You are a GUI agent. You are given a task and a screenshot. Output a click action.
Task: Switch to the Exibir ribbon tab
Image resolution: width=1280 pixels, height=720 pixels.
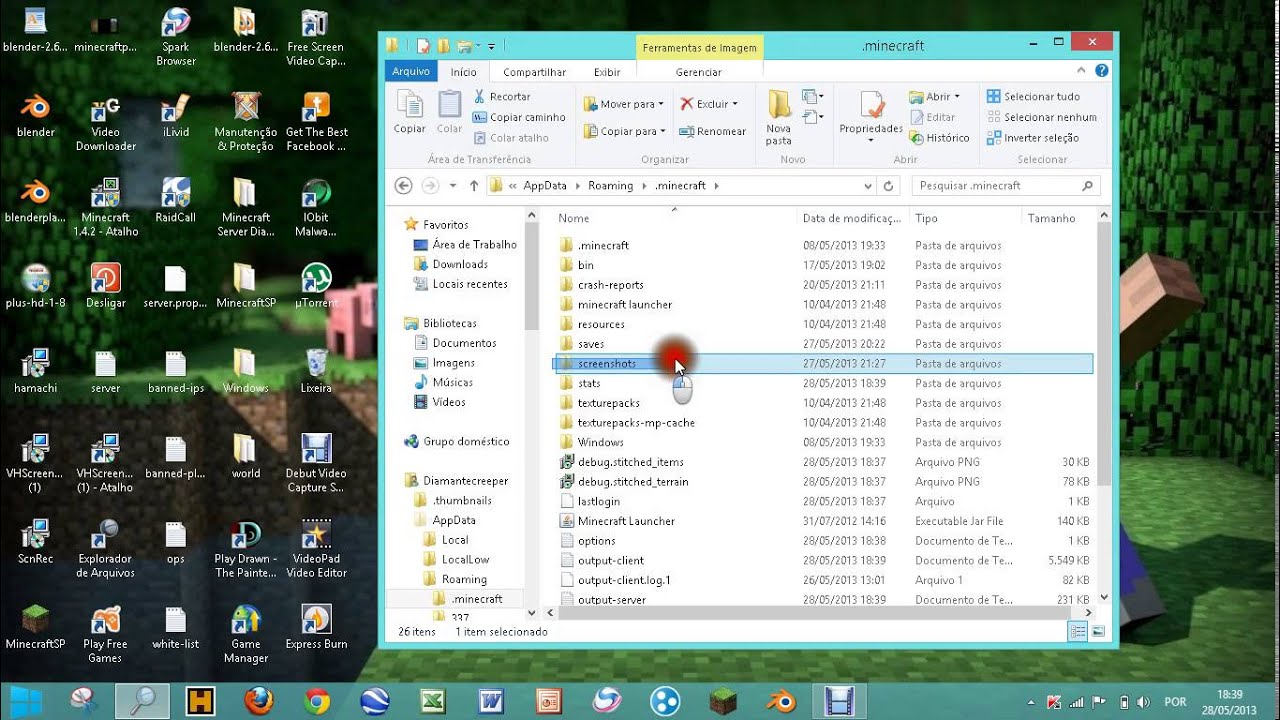(x=607, y=72)
